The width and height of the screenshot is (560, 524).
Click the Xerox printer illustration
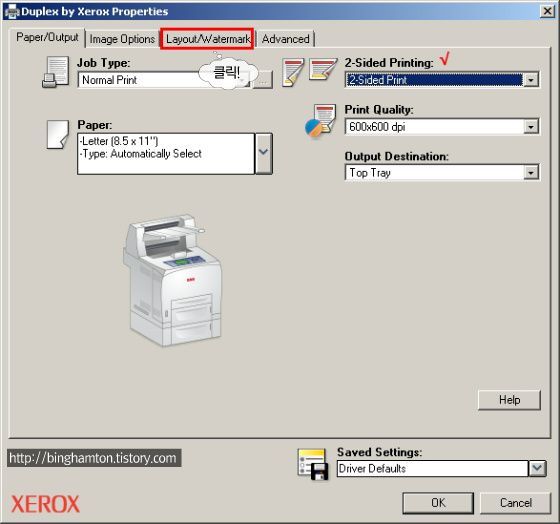click(x=173, y=280)
